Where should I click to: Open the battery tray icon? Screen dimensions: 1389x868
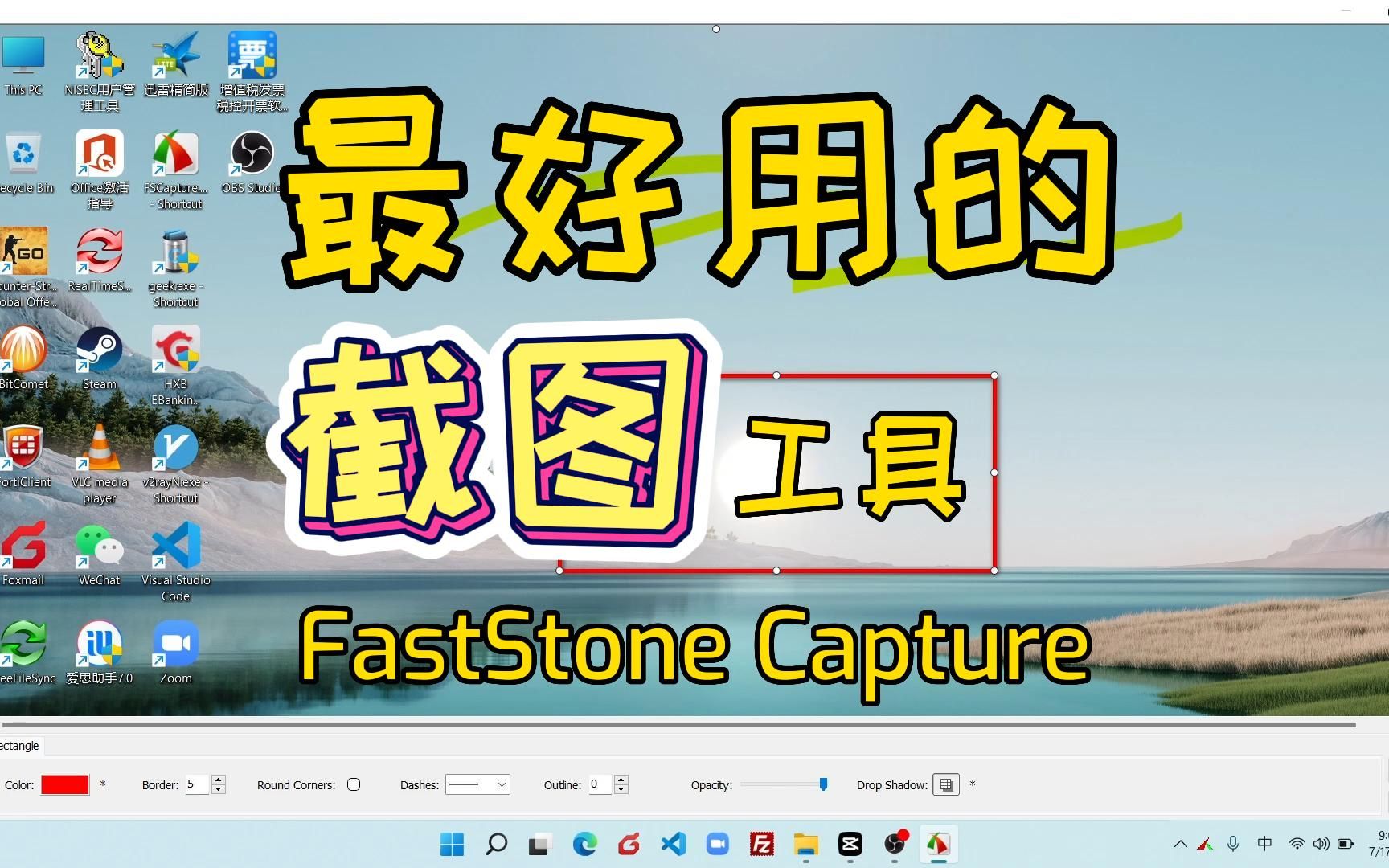[1345, 844]
